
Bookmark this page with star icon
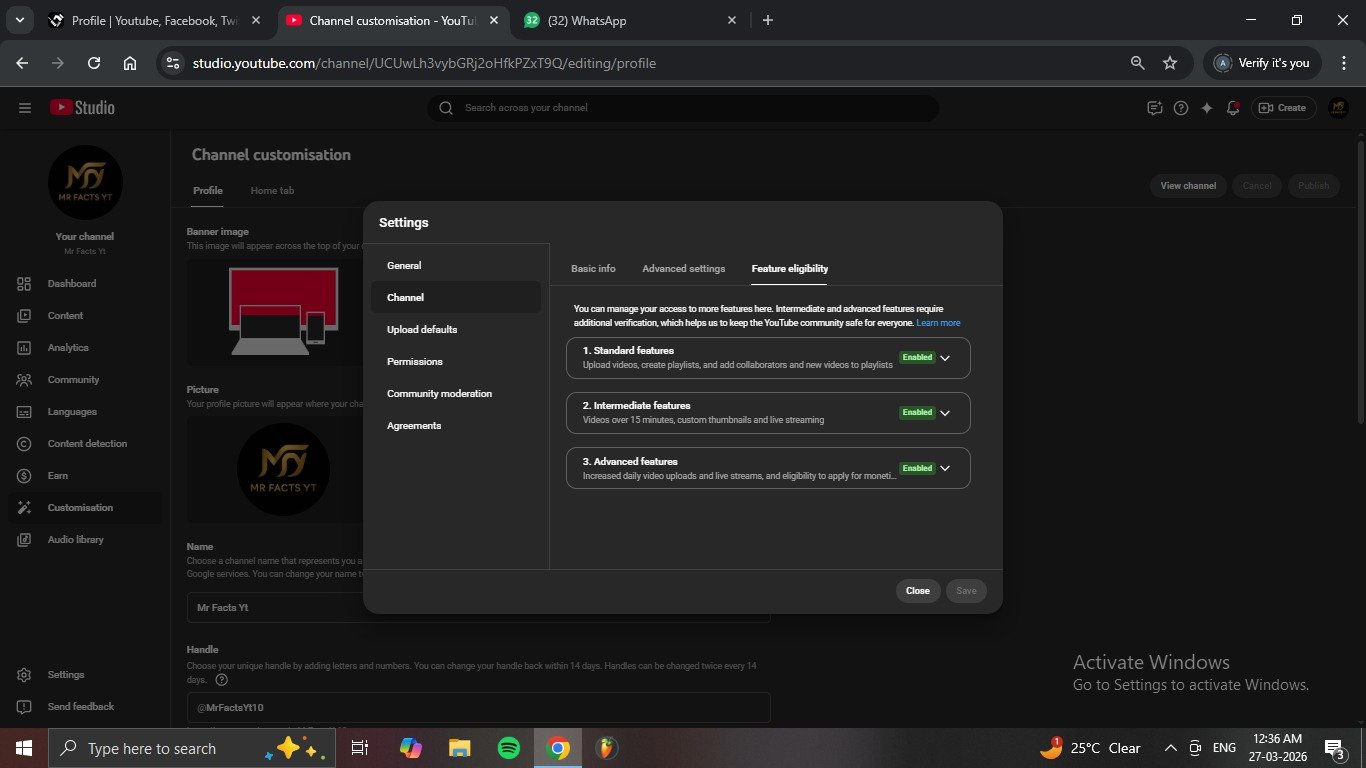tap(1170, 63)
